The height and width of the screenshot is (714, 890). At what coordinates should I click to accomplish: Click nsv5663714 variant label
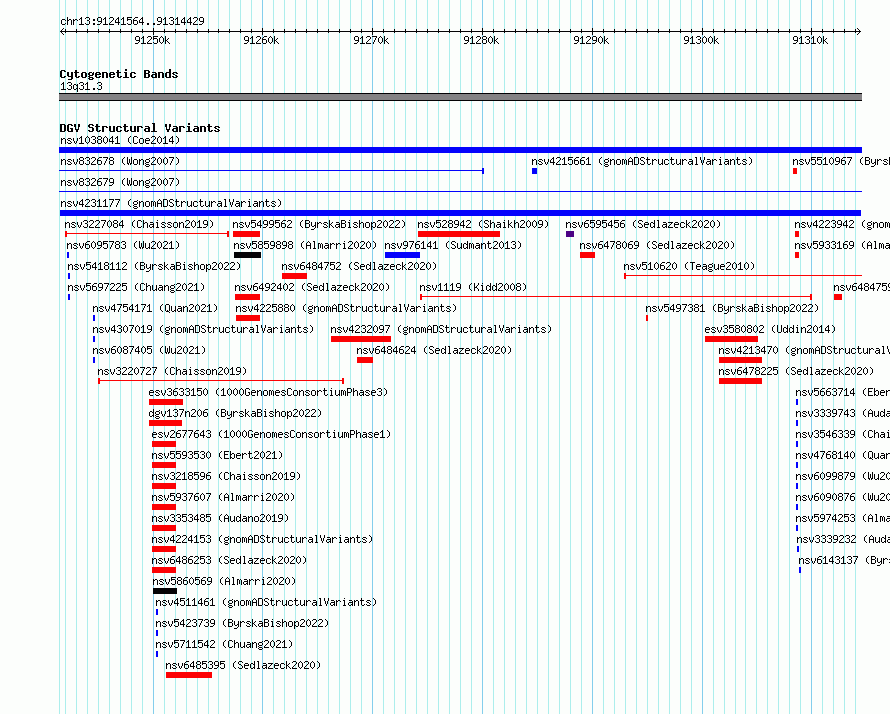point(843,392)
